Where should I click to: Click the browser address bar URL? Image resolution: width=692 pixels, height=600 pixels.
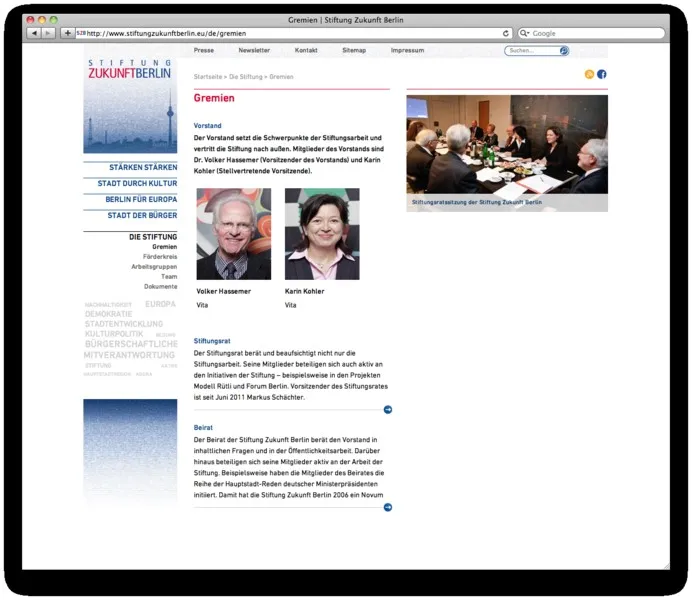[166, 34]
